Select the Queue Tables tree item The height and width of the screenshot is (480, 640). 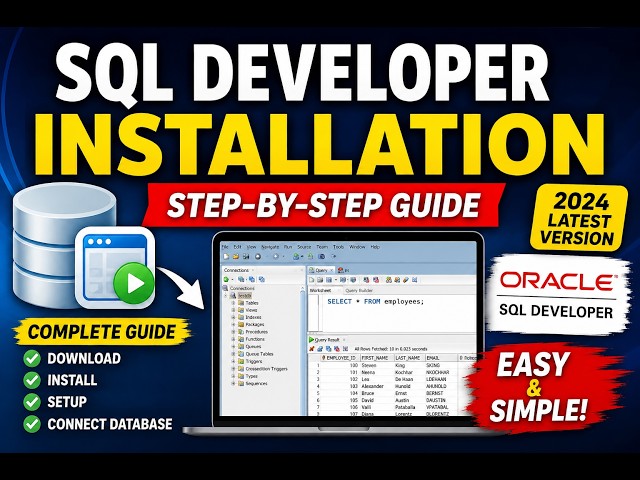(259, 354)
